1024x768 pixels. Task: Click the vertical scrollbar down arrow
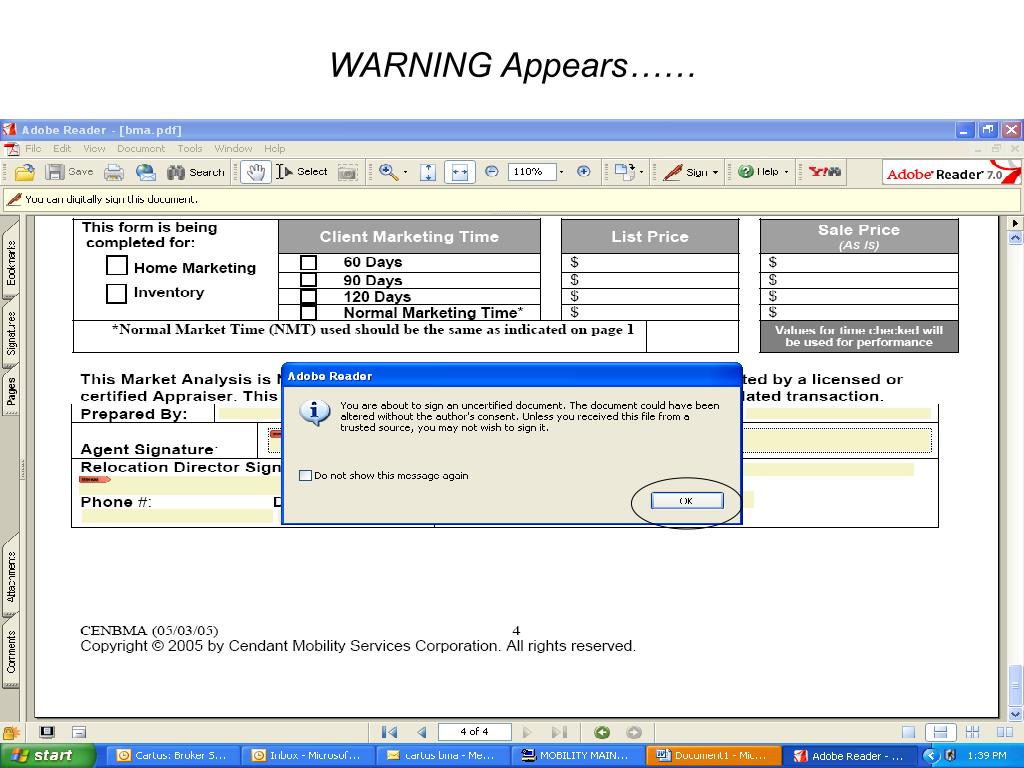pyautogui.click(x=1016, y=712)
